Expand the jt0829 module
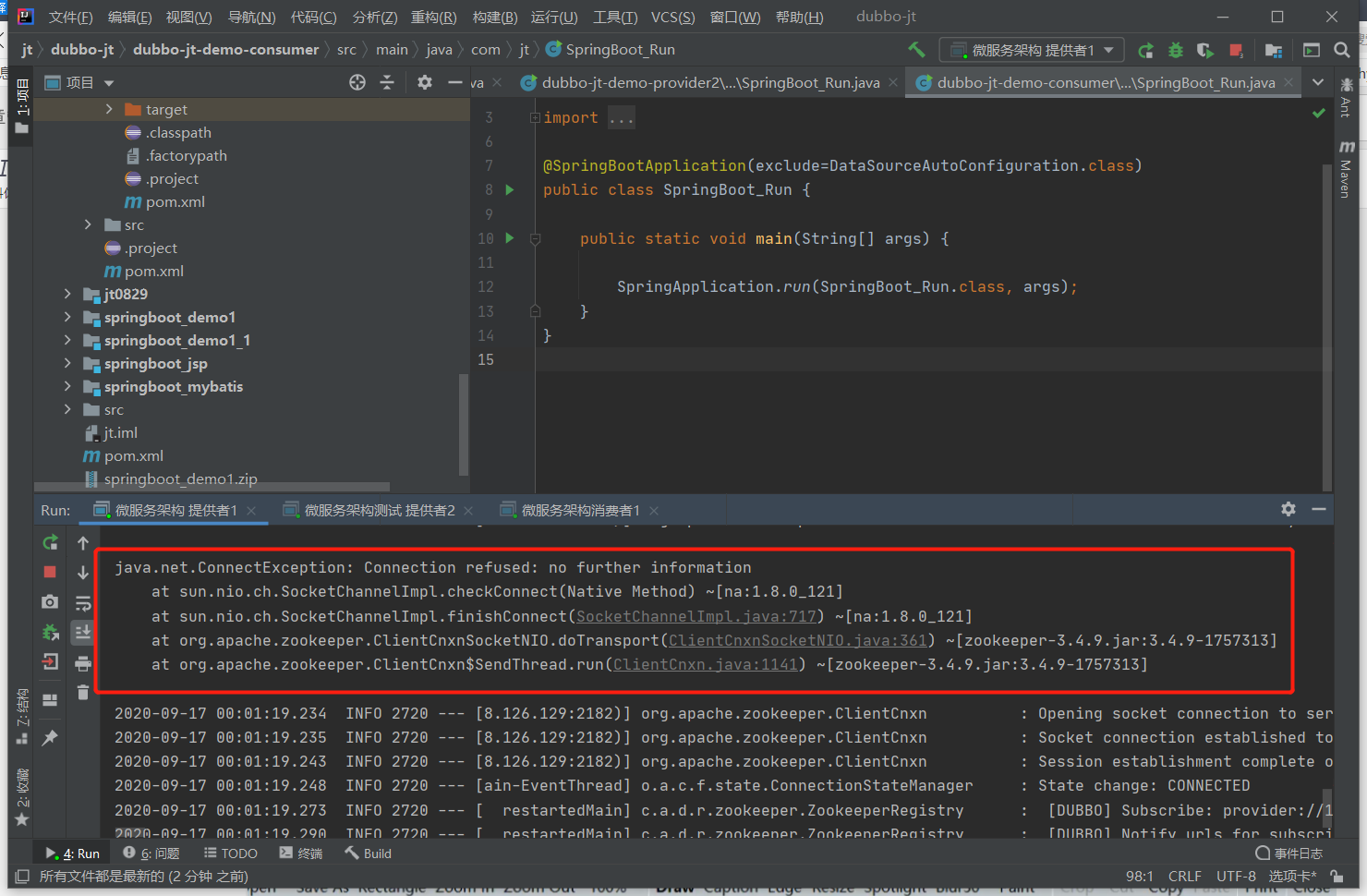 click(67, 294)
